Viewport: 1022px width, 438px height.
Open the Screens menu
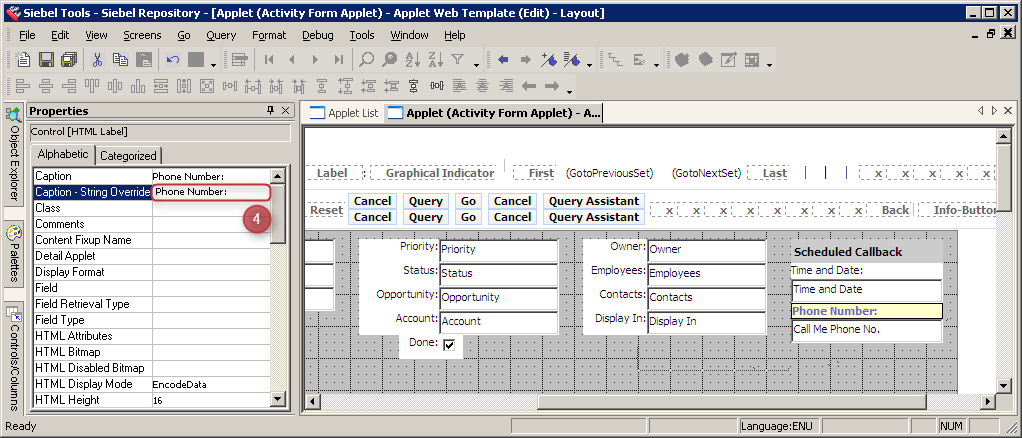pyautogui.click(x=141, y=35)
